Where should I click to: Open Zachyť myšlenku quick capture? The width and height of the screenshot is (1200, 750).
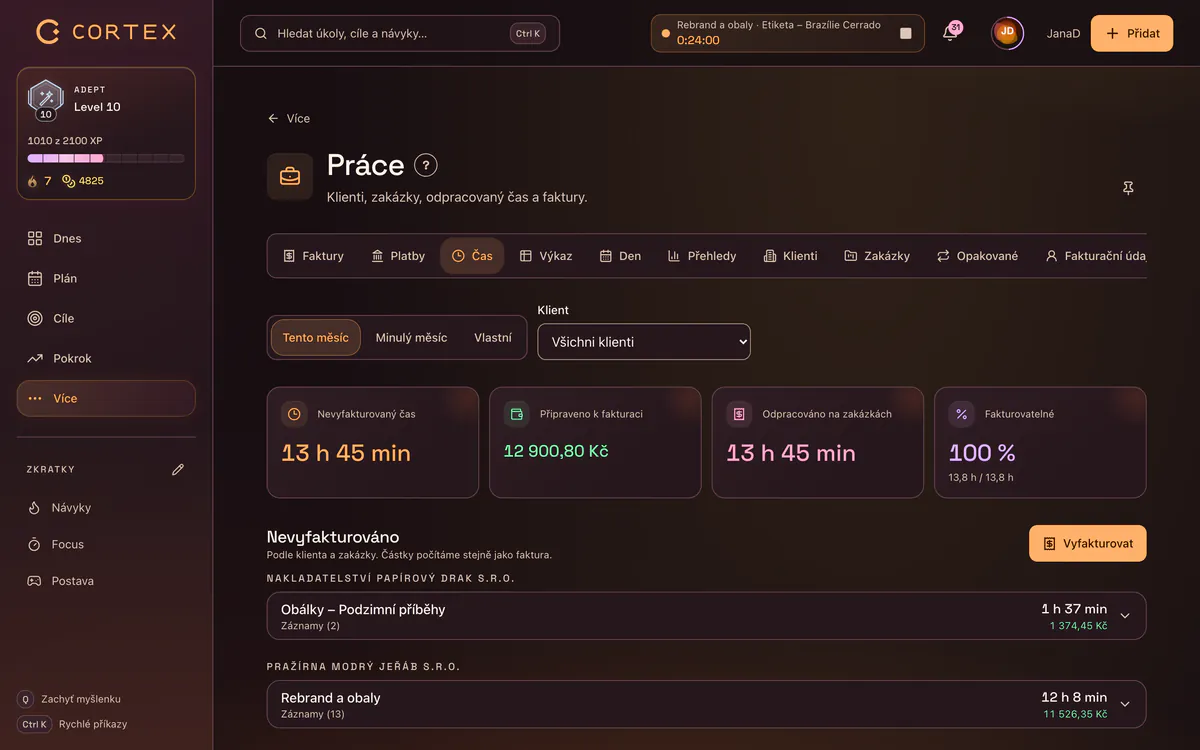pos(69,699)
